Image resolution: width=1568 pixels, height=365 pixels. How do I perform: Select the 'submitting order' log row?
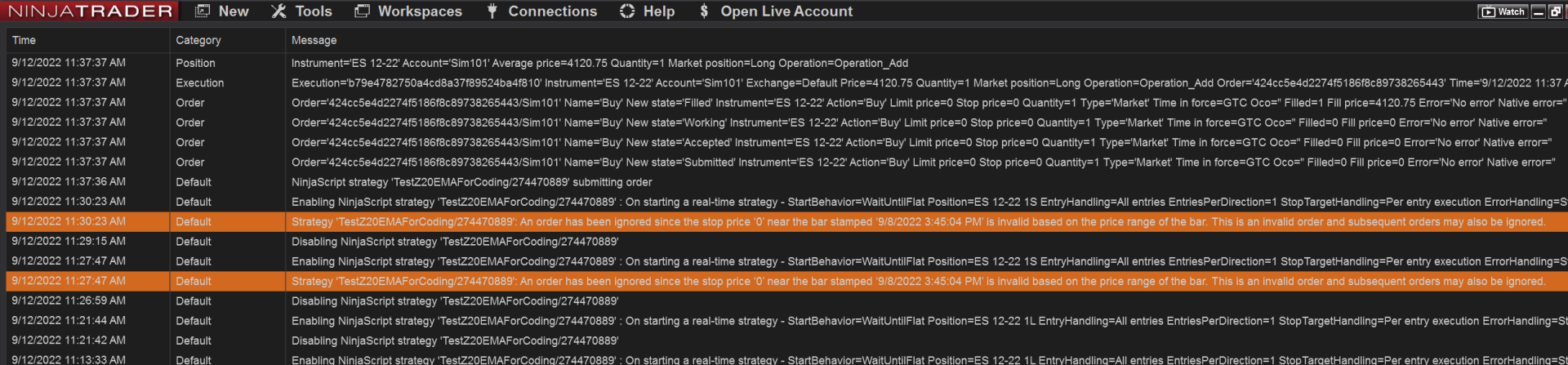[472, 182]
